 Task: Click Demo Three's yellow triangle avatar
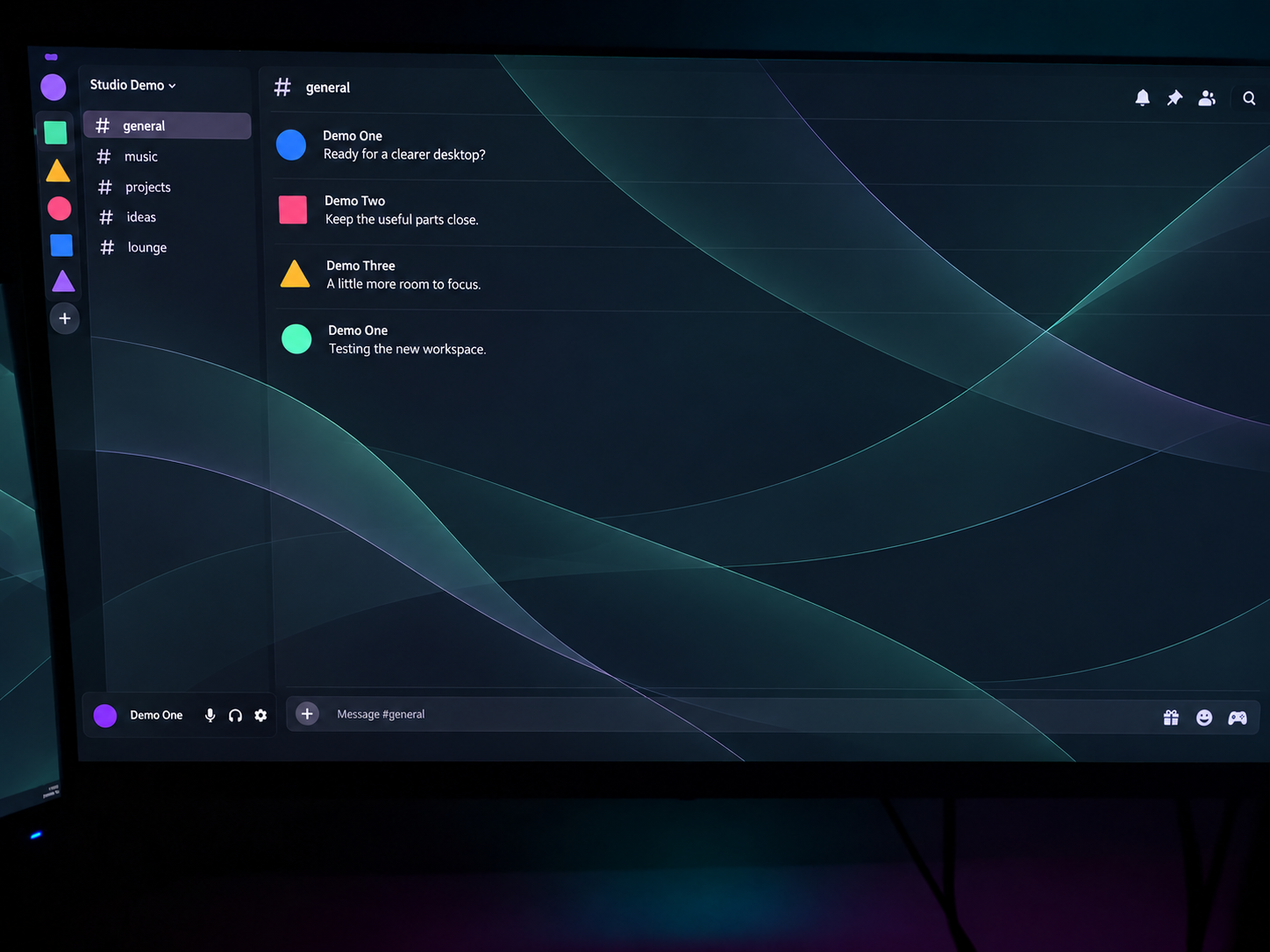coord(295,274)
